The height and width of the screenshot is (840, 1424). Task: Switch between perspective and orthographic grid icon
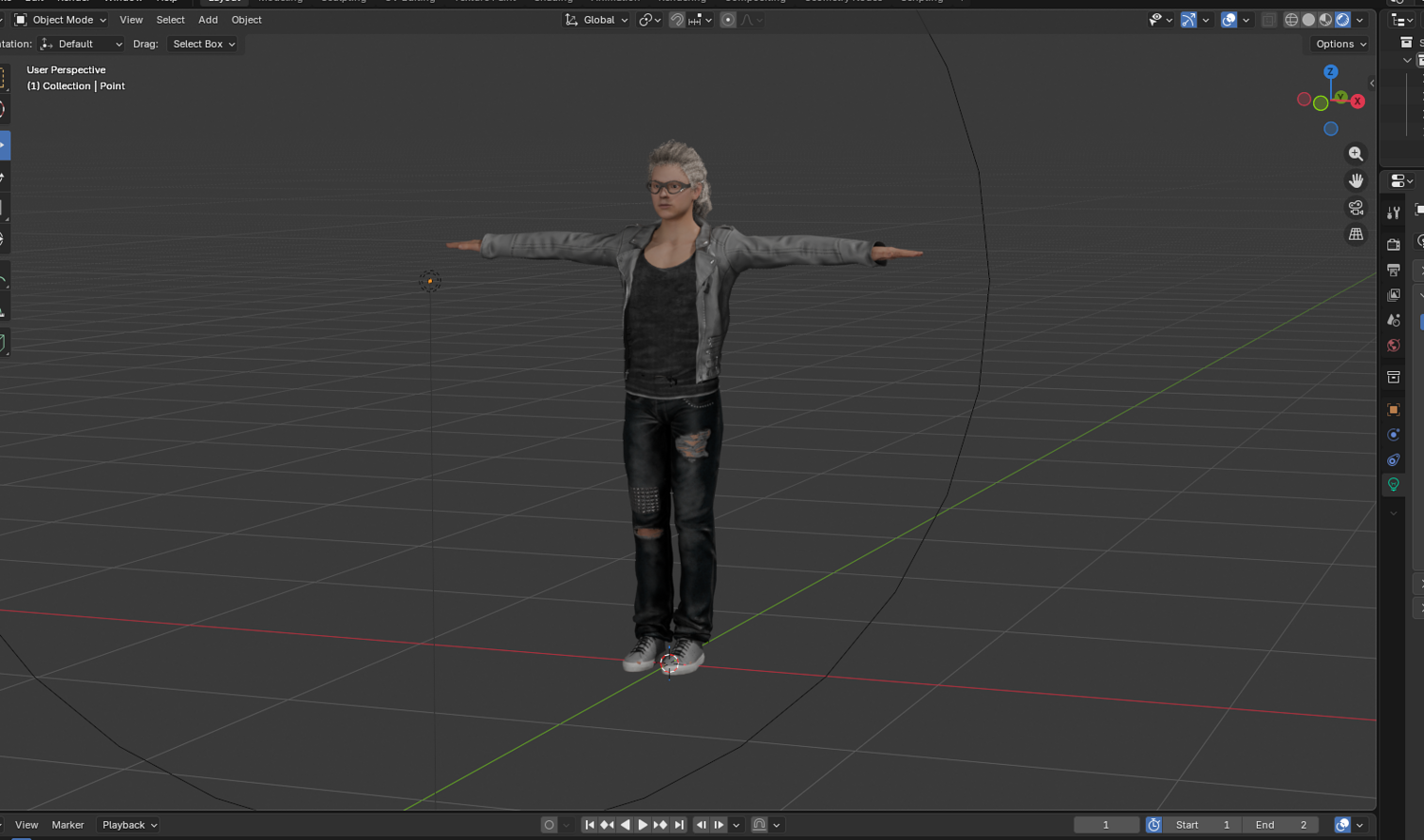click(x=1356, y=234)
